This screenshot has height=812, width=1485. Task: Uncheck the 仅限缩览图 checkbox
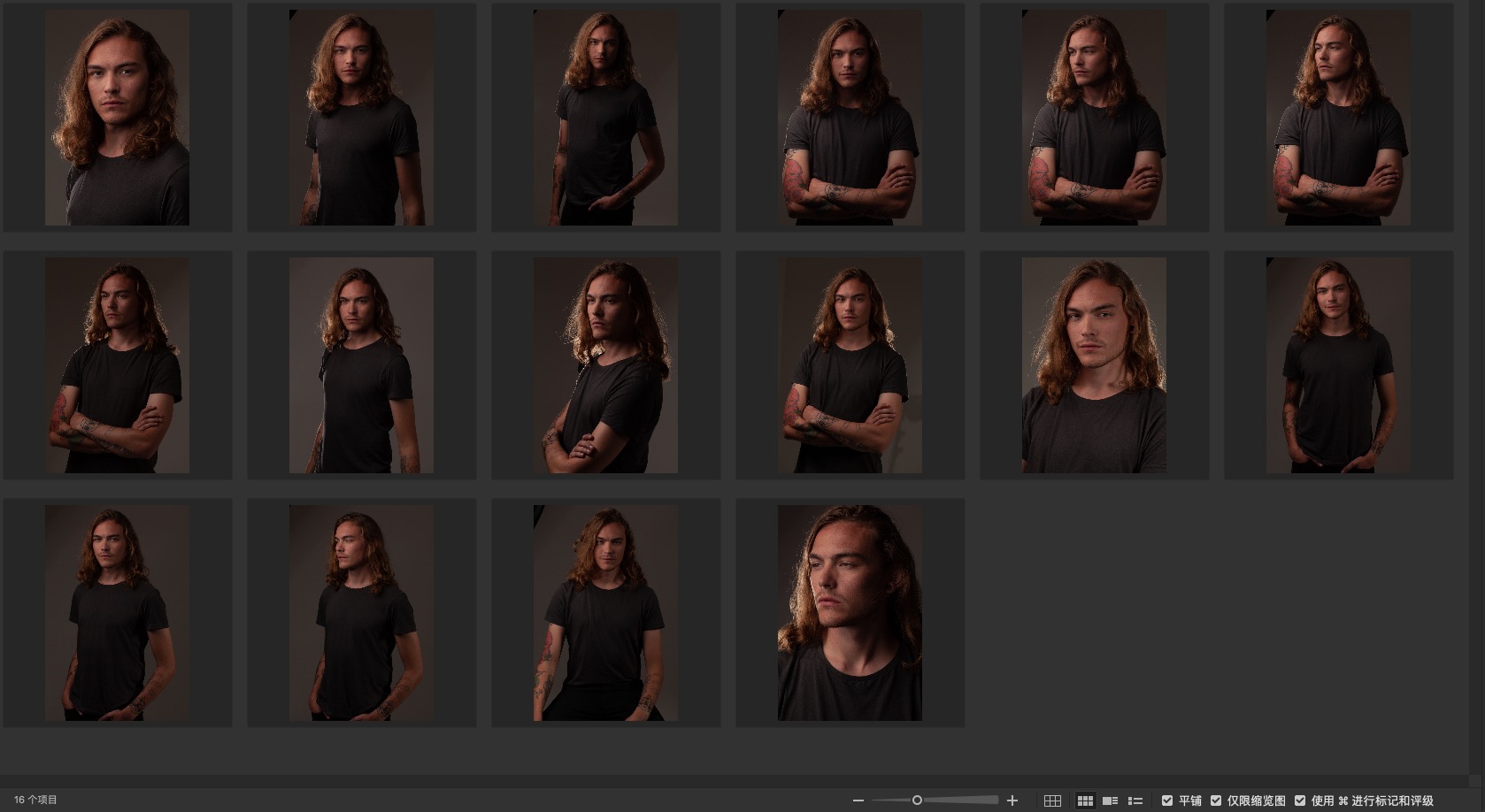pos(1216,801)
